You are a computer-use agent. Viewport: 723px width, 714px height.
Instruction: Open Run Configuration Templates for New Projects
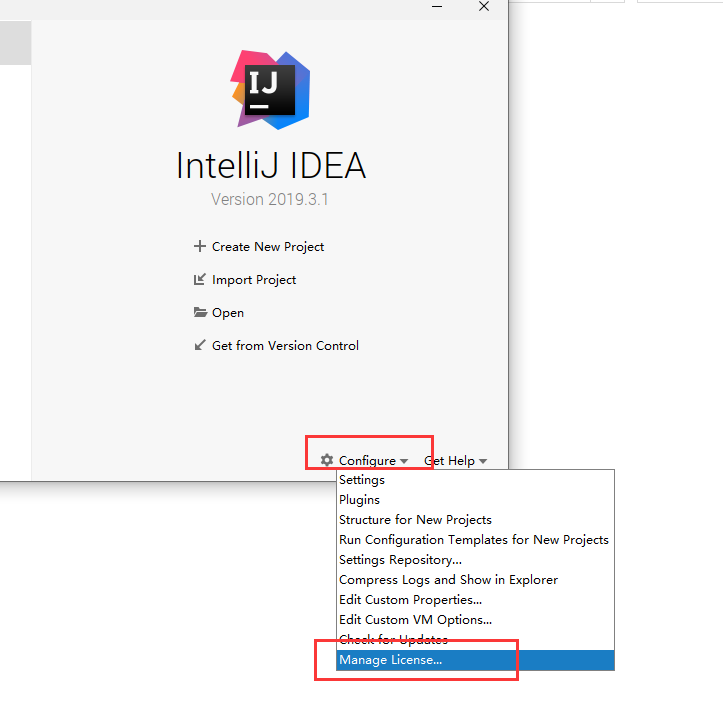475,540
